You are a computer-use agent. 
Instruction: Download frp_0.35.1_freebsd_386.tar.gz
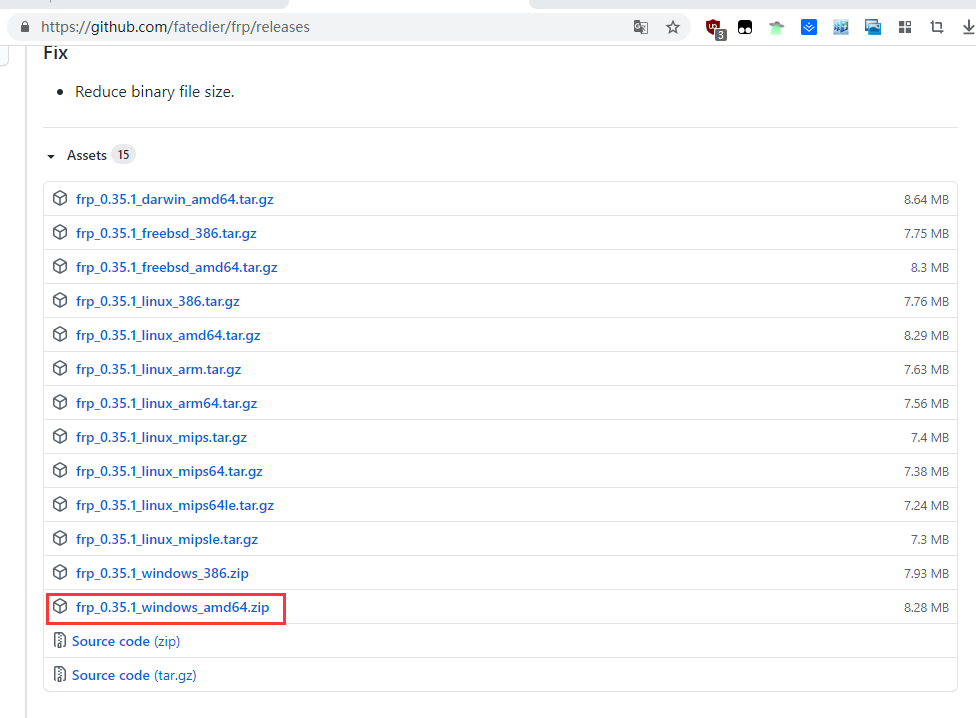coord(166,233)
